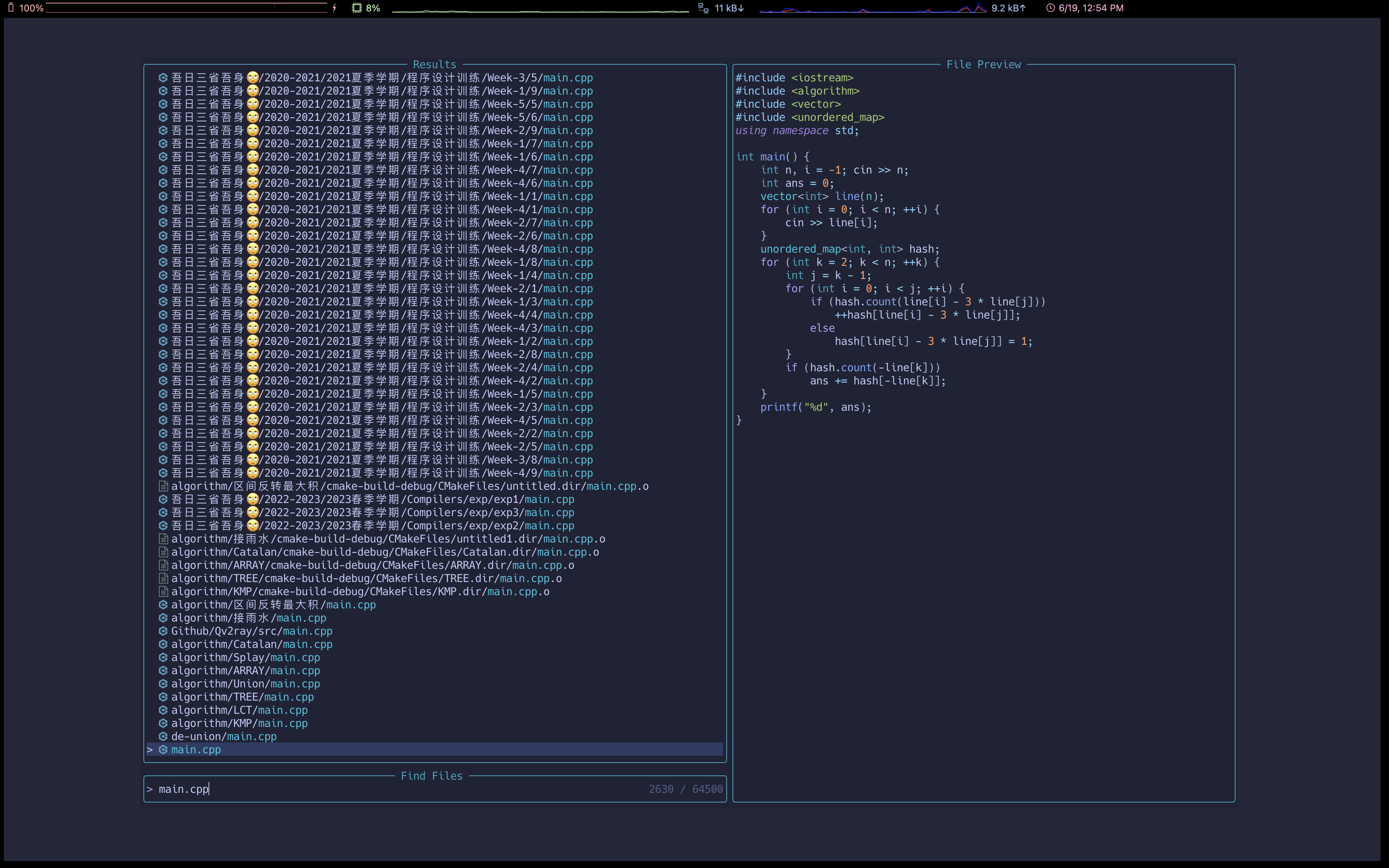This screenshot has width=1389, height=868.
Task: Select the Week-2/7/main.cpp result
Action: point(435,223)
